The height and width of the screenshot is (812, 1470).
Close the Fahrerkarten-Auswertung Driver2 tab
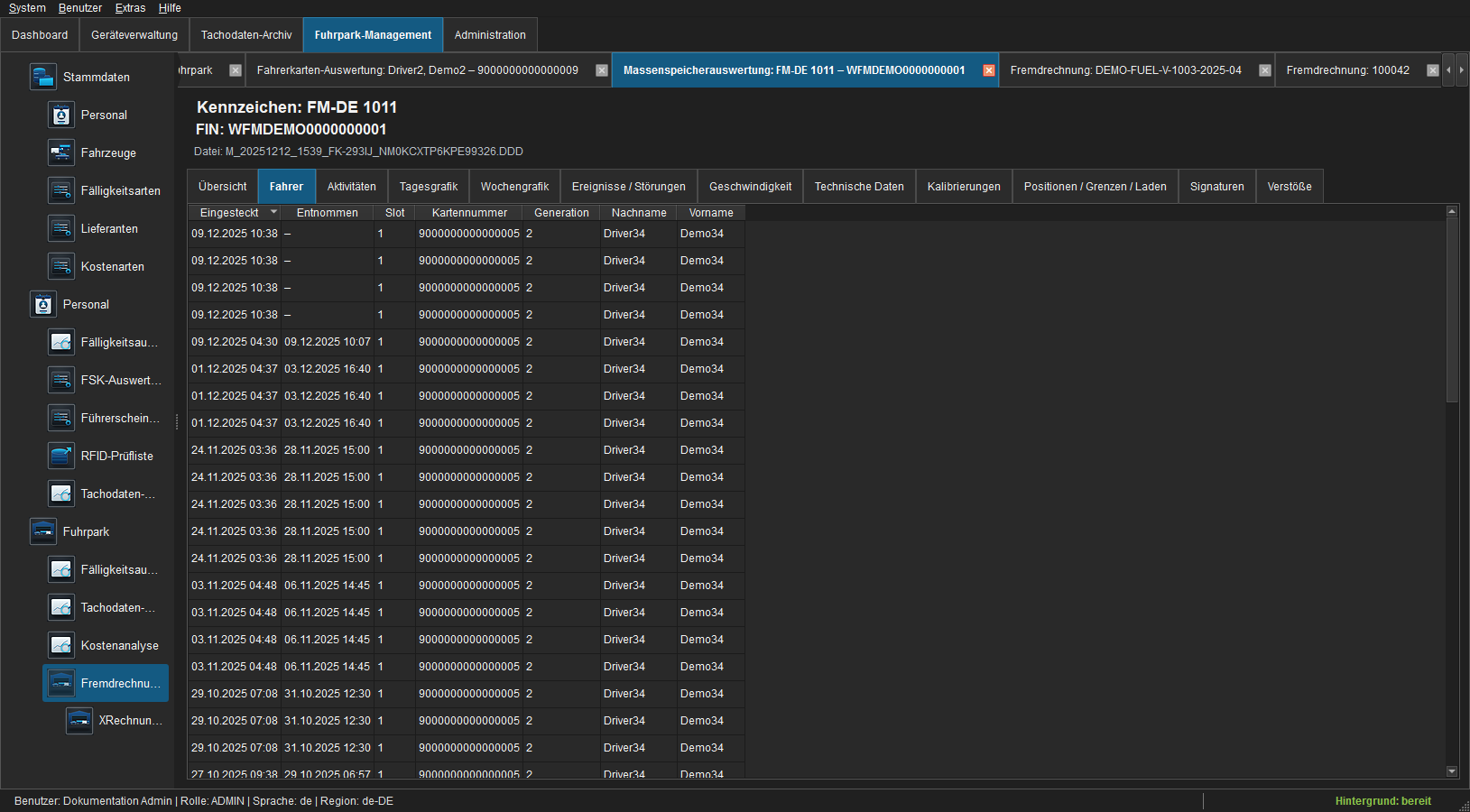click(602, 70)
